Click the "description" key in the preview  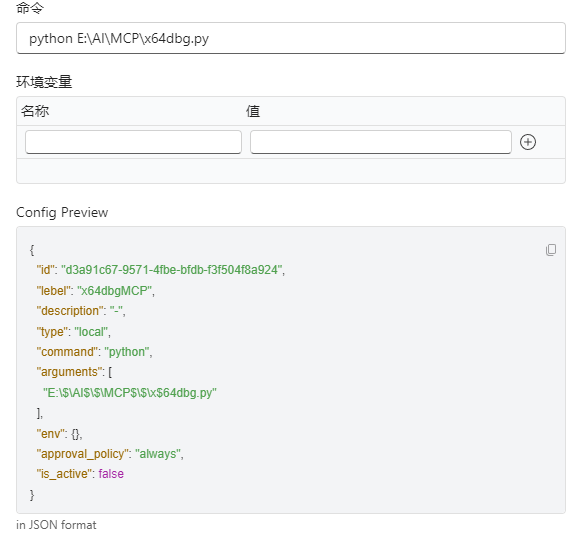click(70, 311)
